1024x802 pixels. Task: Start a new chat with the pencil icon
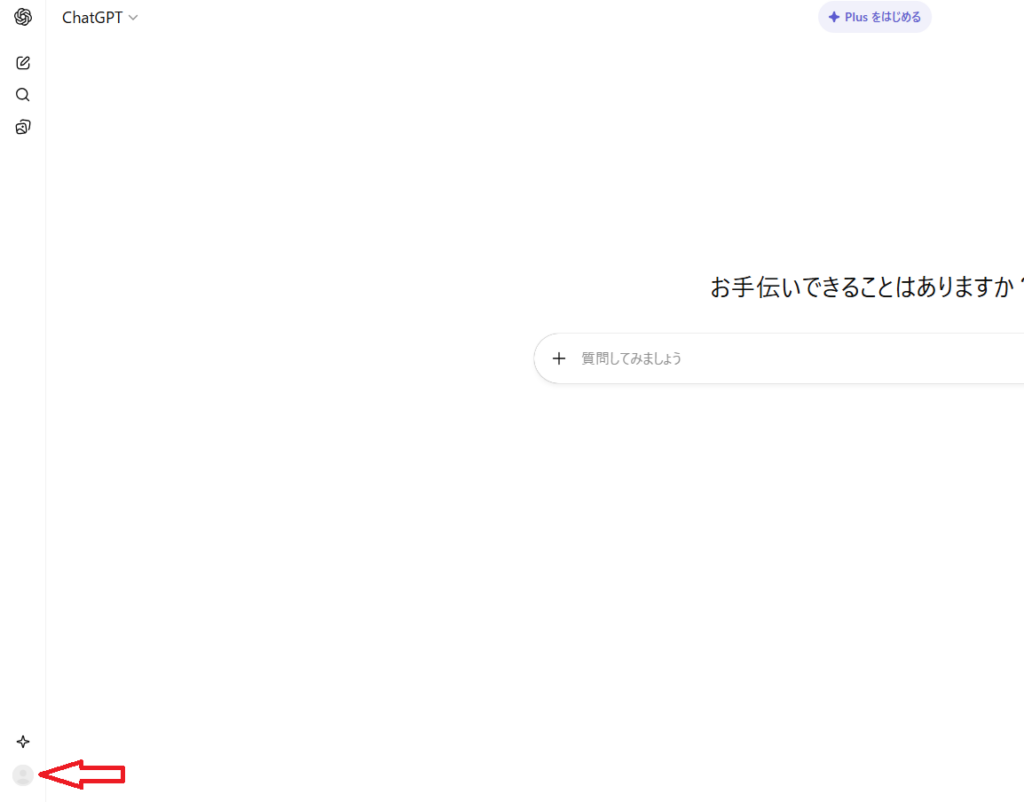click(x=23, y=63)
